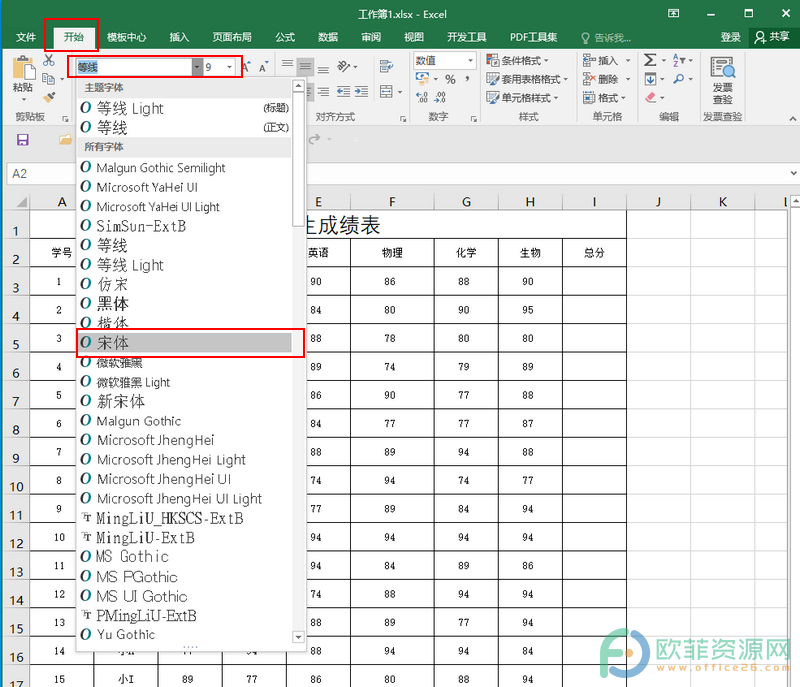Click the redo arrow icon
The height and width of the screenshot is (687, 800).
314,139
